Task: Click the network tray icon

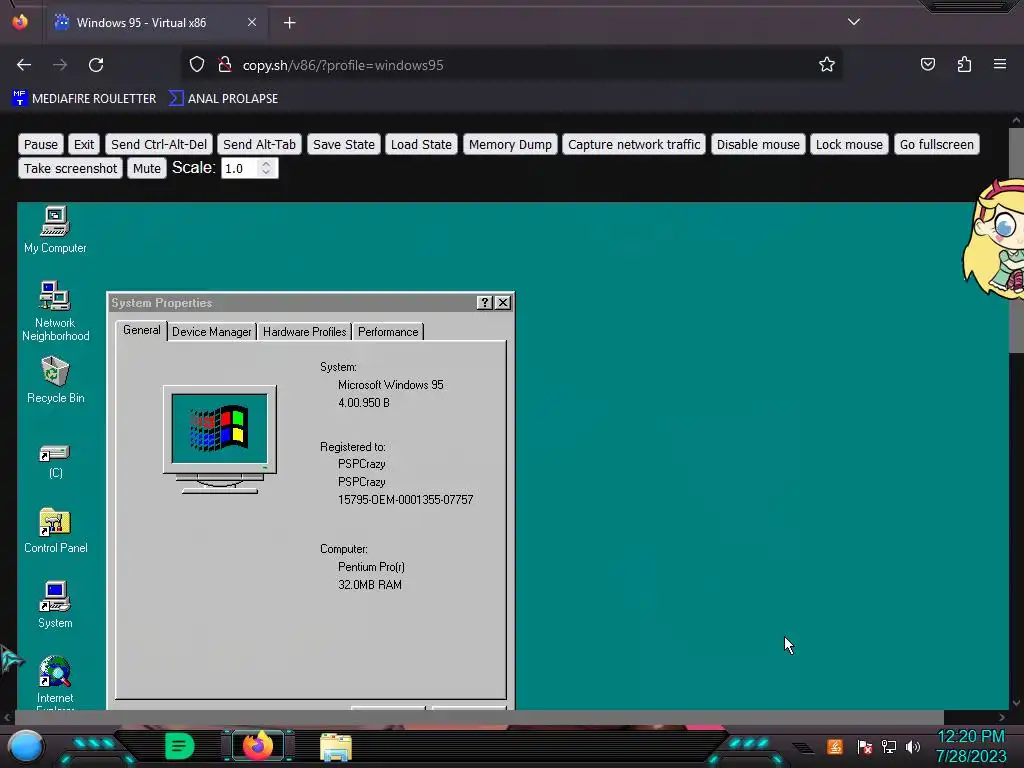Action: (889, 747)
